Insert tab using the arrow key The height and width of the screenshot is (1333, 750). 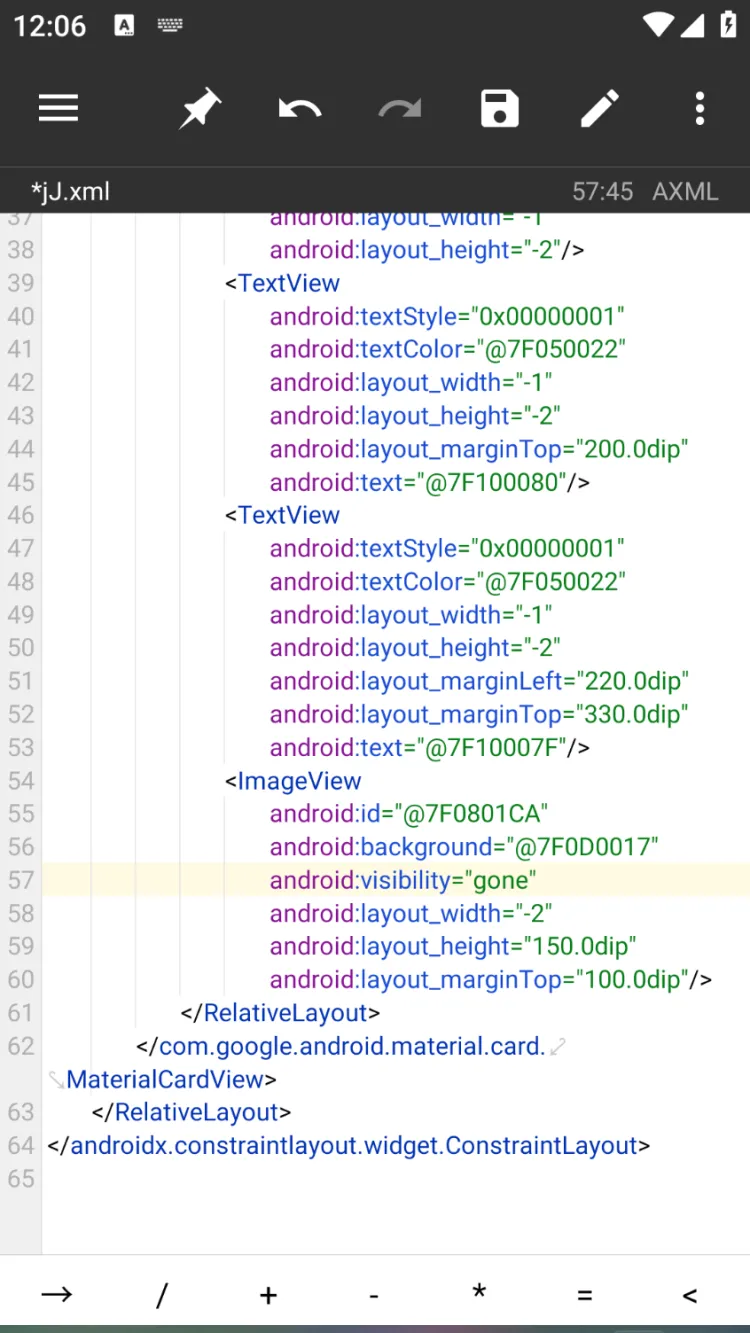pyautogui.click(x=56, y=1295)
